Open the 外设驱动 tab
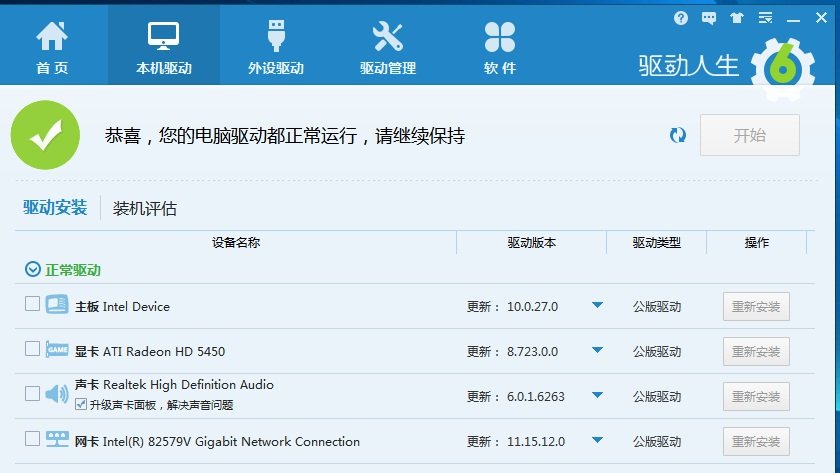The image size is (840, 473). tap(276, 47)
